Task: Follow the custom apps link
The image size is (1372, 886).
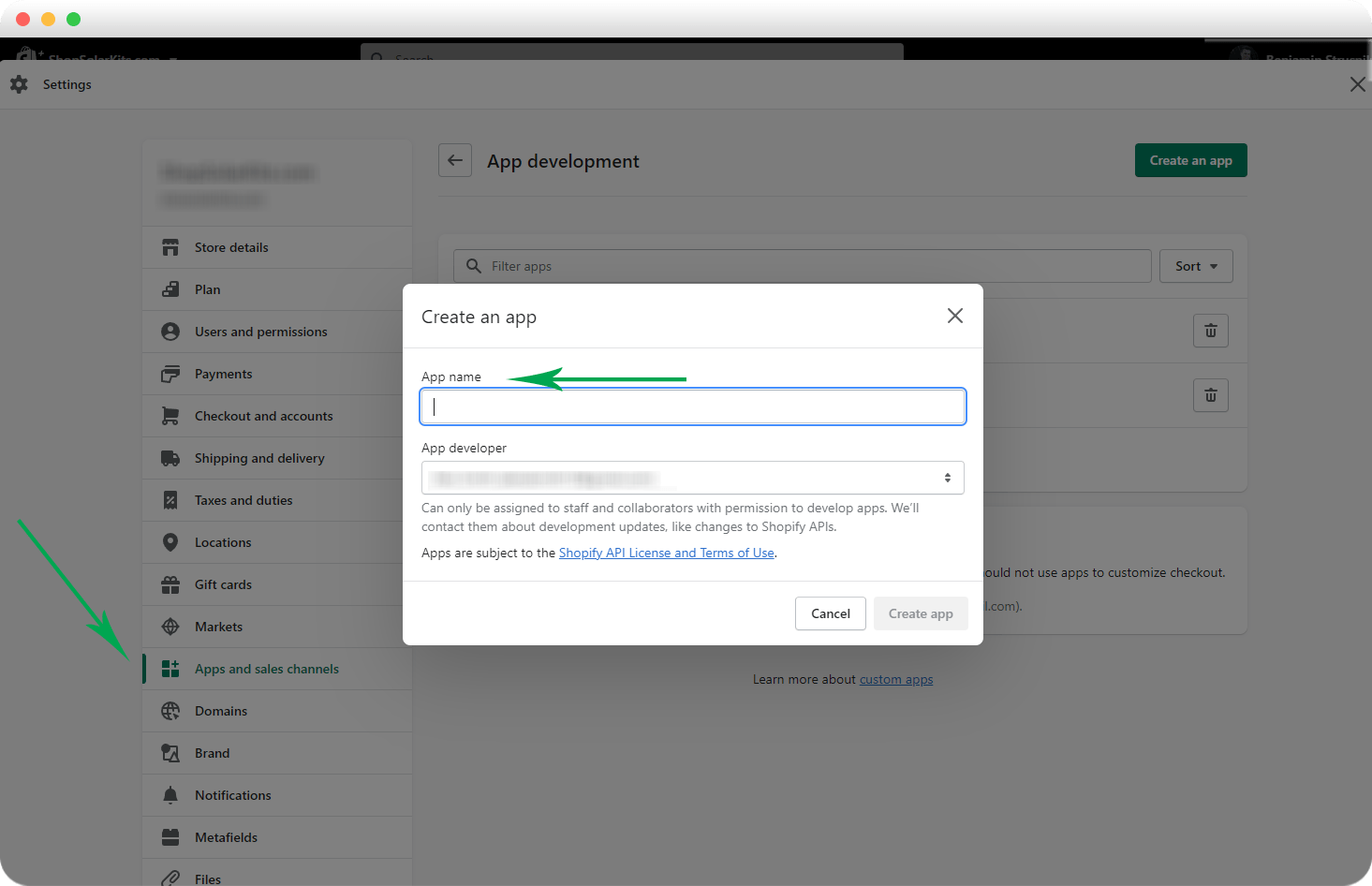Action: coord(895,679)
